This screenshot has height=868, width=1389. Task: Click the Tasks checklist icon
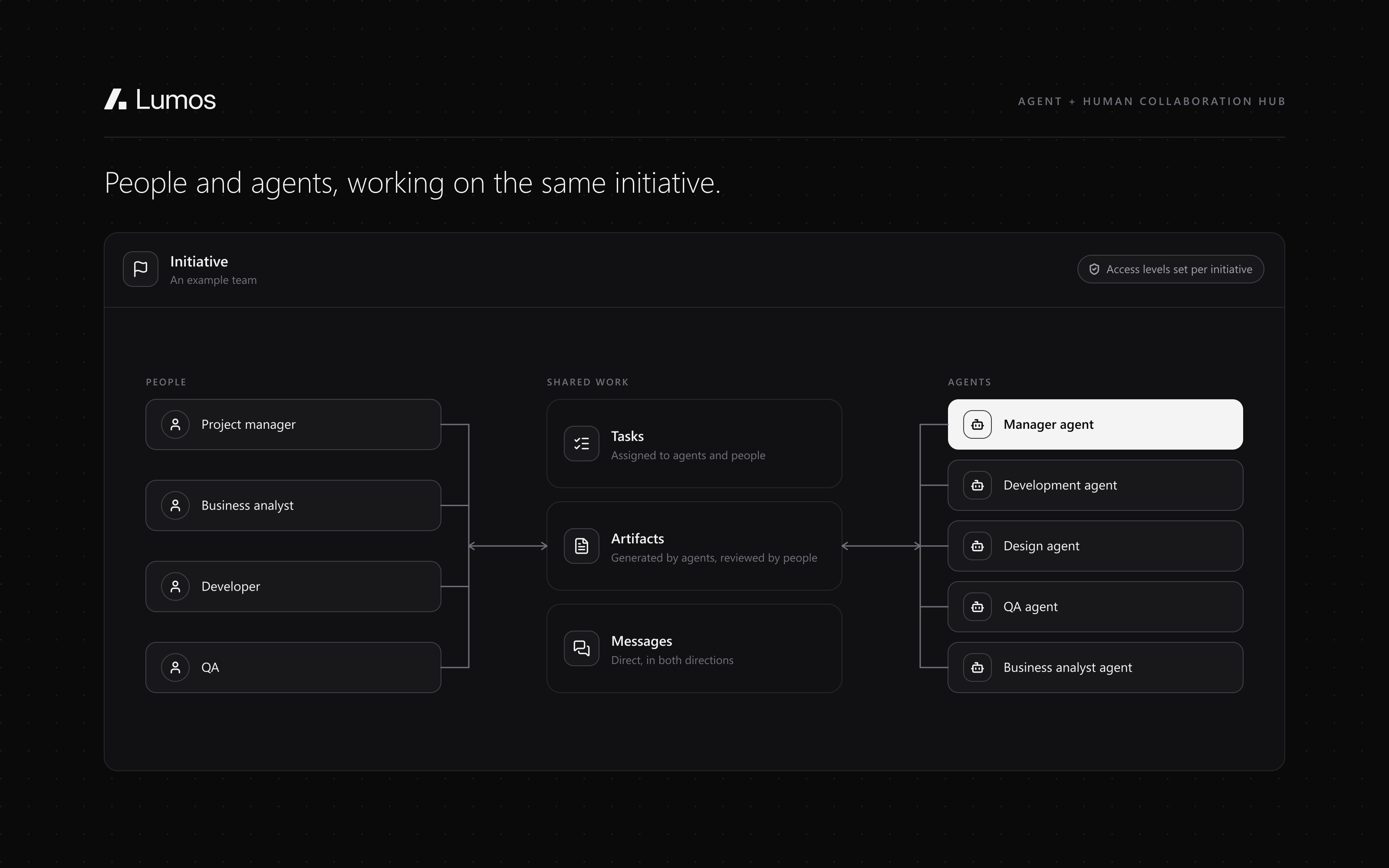582,444
